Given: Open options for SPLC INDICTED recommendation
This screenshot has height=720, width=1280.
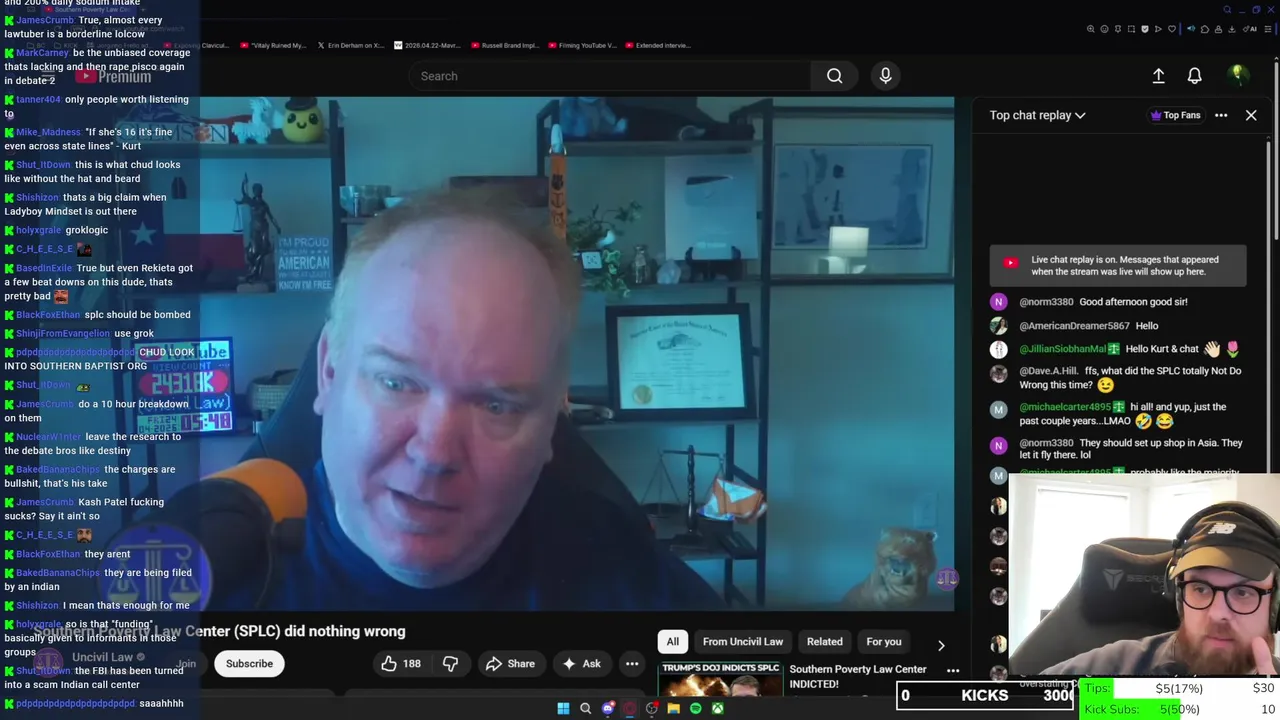Looking at the screenshot, I should [x=953, y=671].
